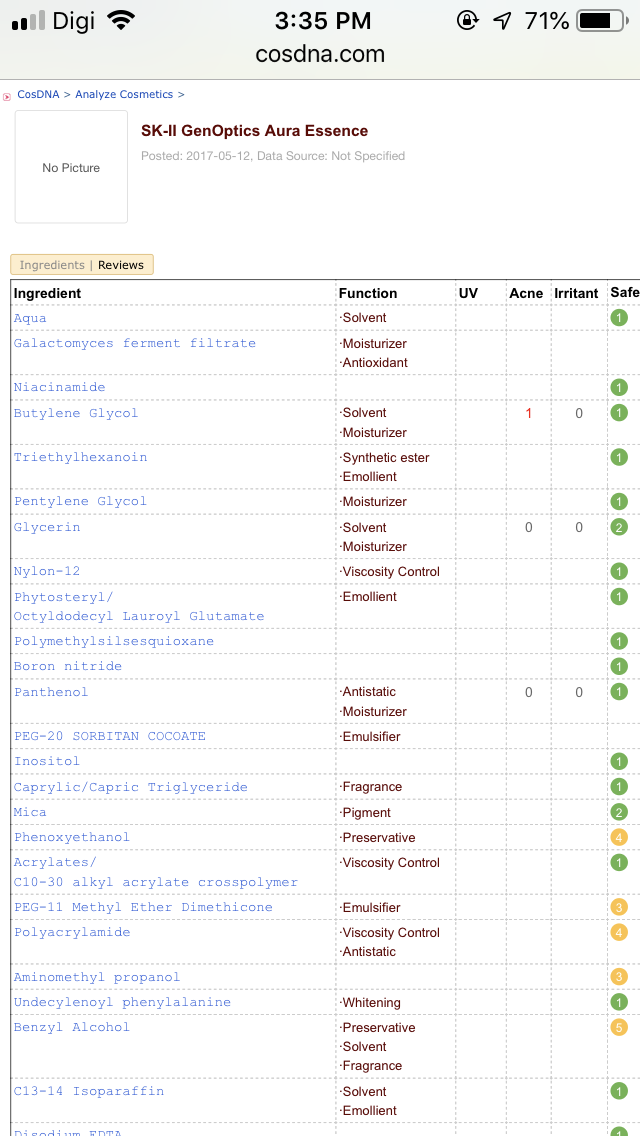Click the Triethylhexanoin safety badge
The height and width of the screenshot is (1136, 640).
(619, 457)
